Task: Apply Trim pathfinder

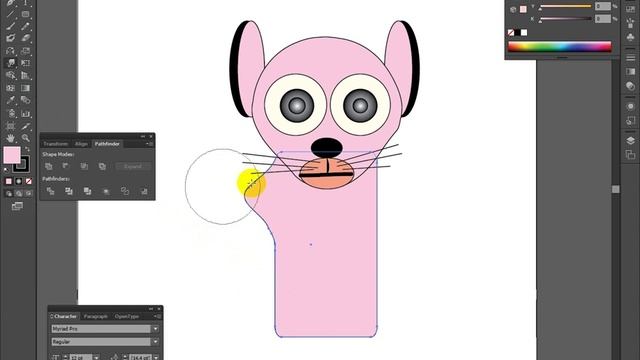Action: [69, 191]
